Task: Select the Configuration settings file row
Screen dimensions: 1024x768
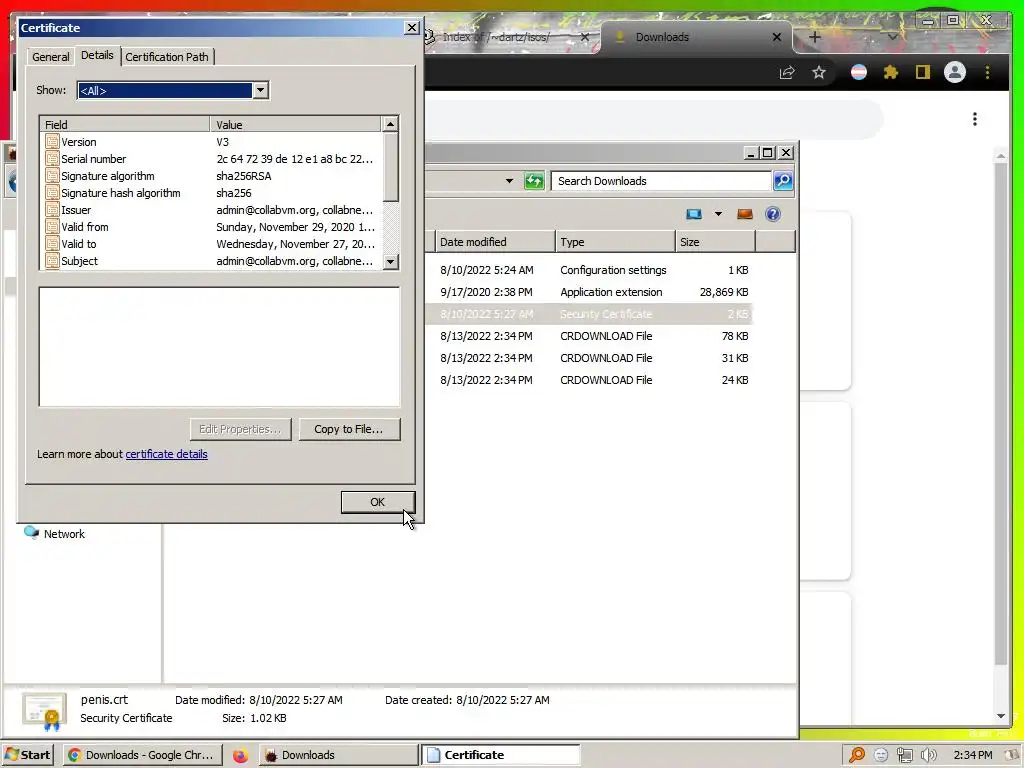Action: pyautogui.click(x=589, y=270)
